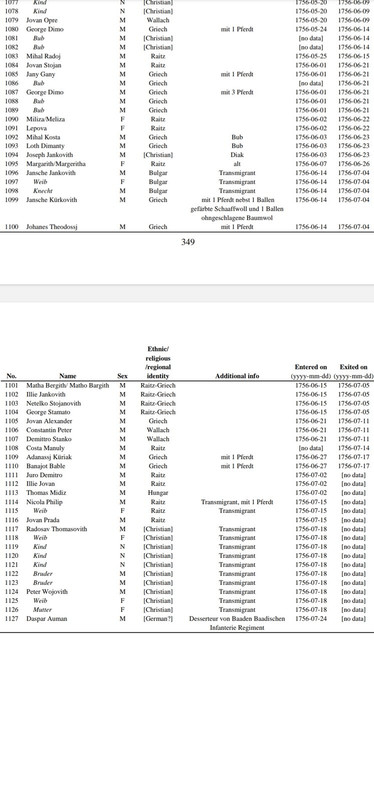This screenshot has height=800, width=374.
Task: Select the name 'Jovan Prada'
Action: (43, 520)
